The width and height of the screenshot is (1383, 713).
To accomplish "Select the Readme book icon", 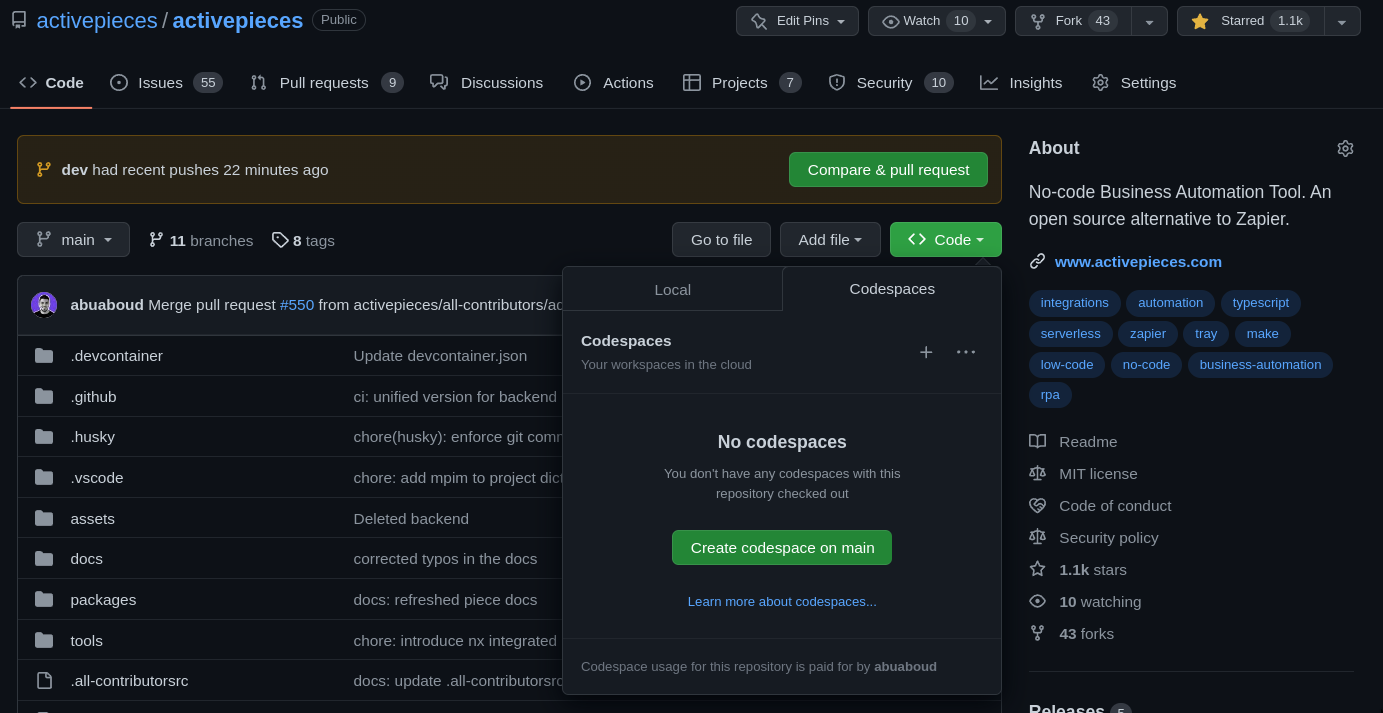I will point(1037,441).
